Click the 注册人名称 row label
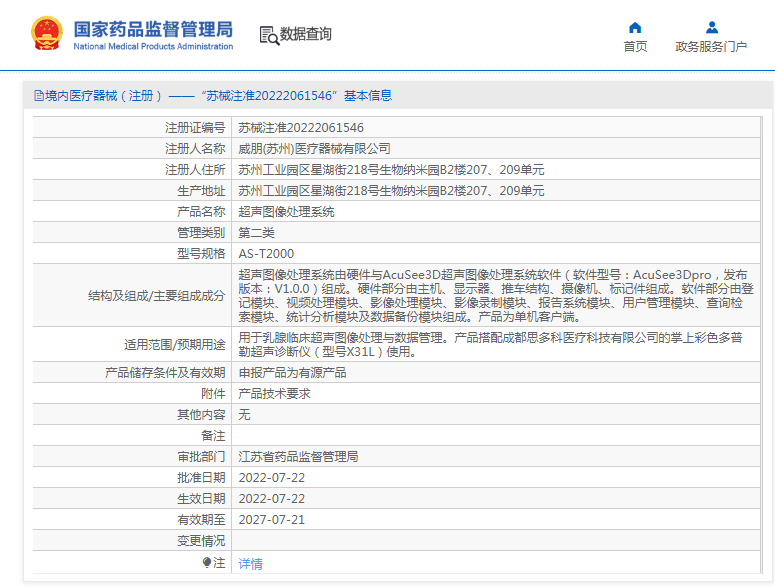This screenshot has width=775, height=587. [195, 149]
